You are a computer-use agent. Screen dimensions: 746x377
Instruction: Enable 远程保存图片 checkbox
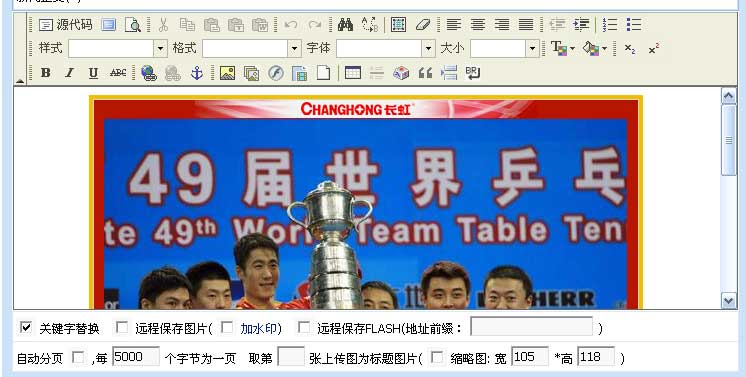[x=122, y=327]
